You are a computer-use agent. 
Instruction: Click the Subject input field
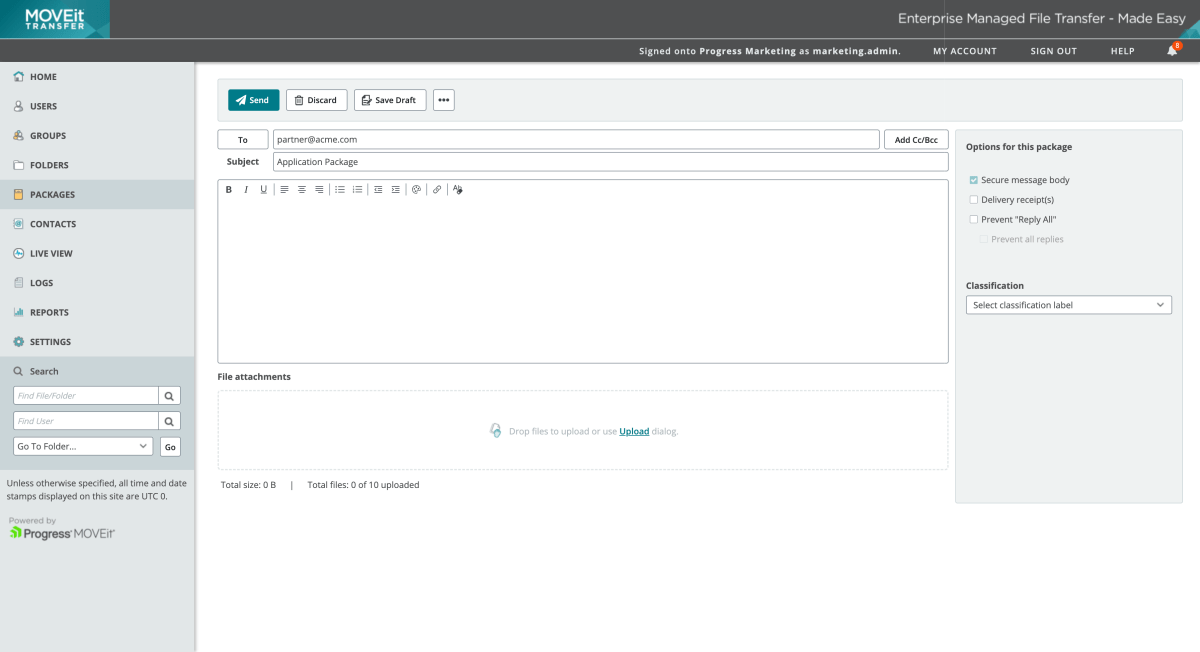pos(610,162)
